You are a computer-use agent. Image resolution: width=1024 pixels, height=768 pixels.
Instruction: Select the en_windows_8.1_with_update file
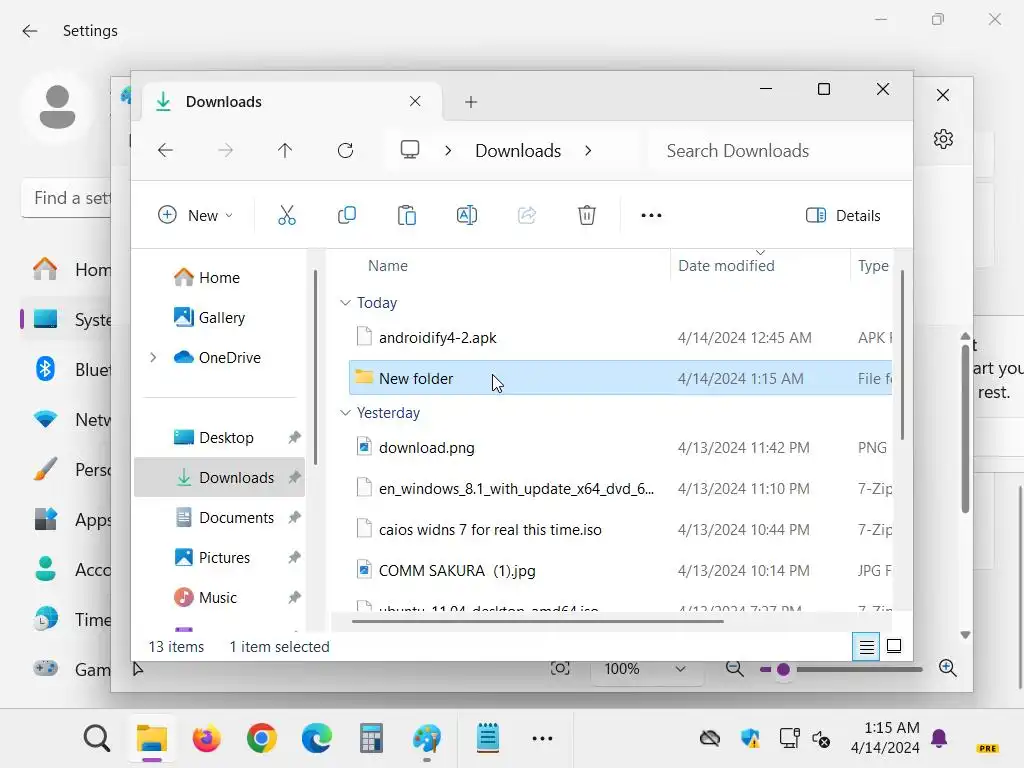point(620,488)
